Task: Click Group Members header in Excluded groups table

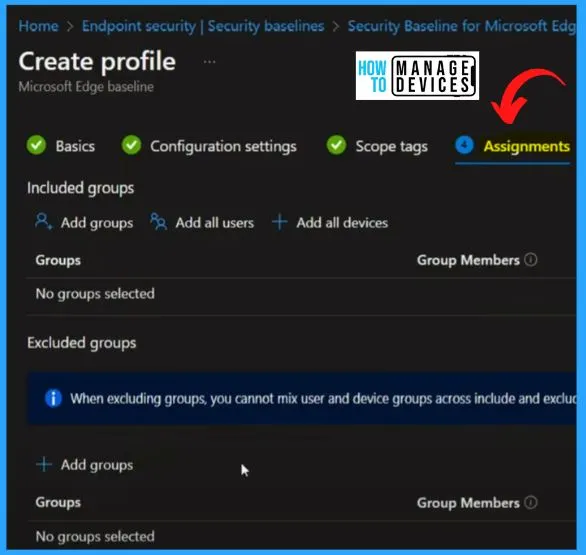Action: (468, 503)
